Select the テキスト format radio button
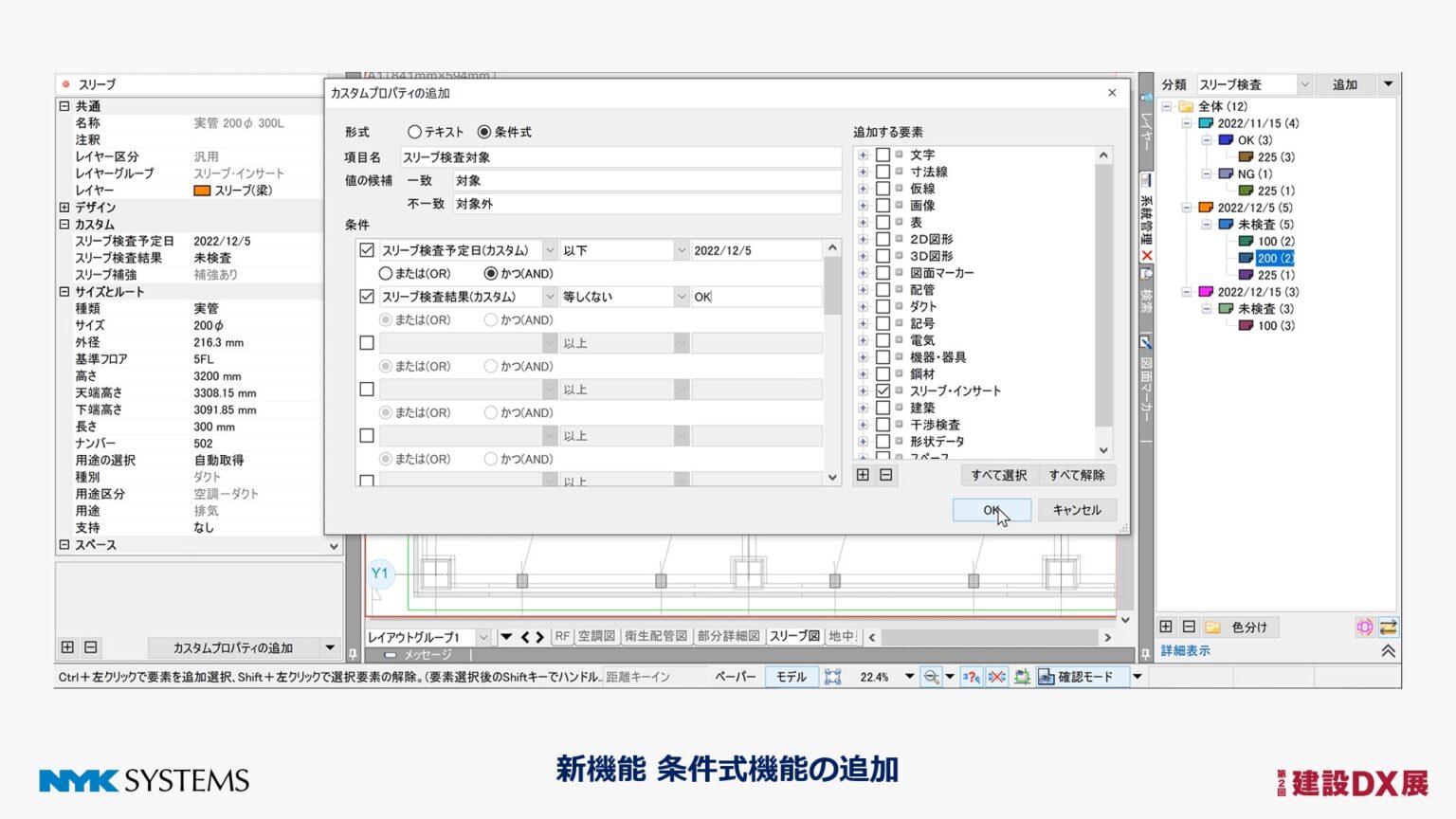The image size is (1456, 819). click(x=414, y=132)
